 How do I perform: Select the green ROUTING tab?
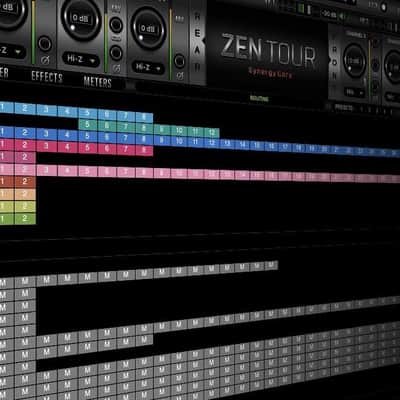coord(259,99)
